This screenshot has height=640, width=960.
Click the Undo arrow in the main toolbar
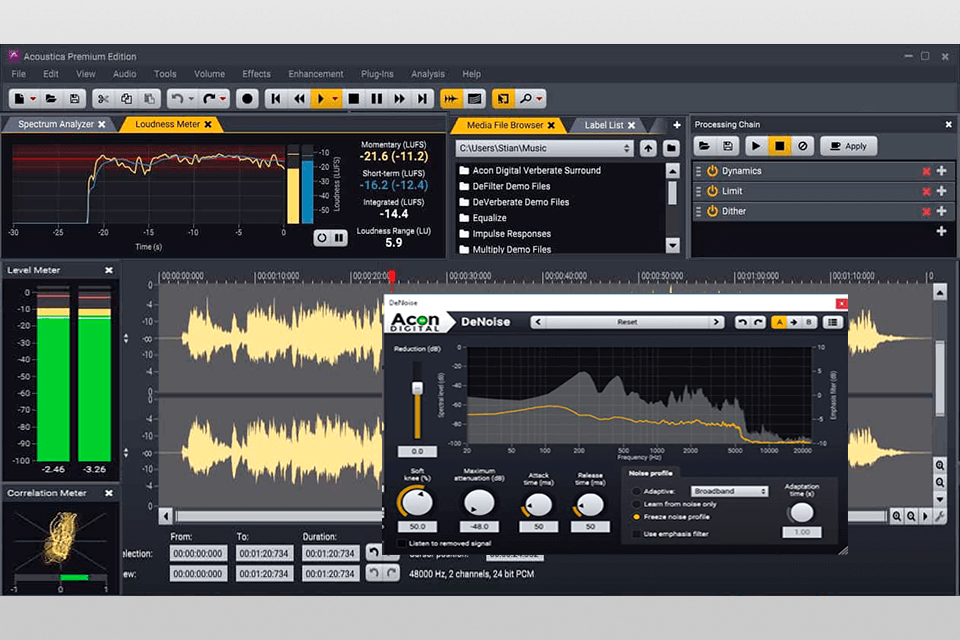pos(178,99)
